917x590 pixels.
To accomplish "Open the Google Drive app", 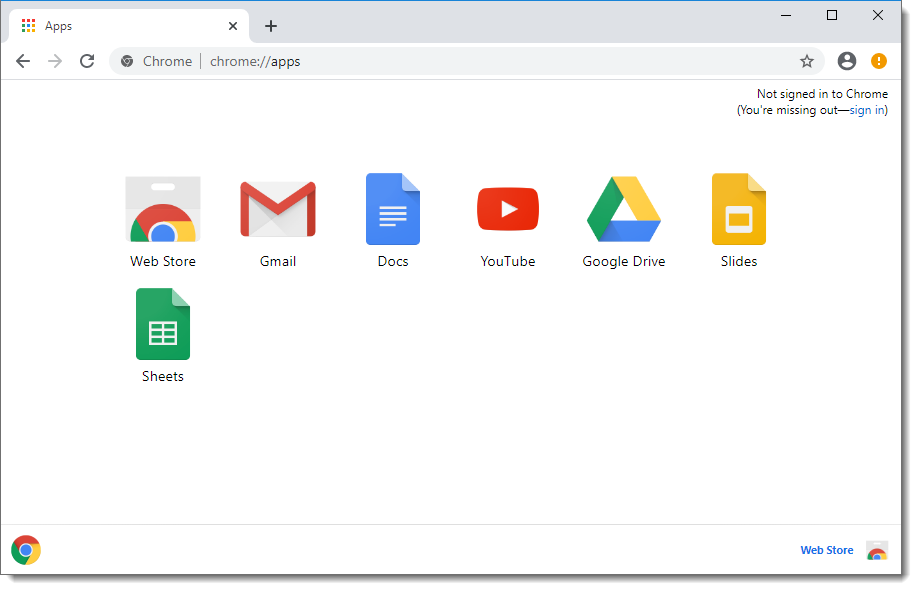I will coord(623,209).
